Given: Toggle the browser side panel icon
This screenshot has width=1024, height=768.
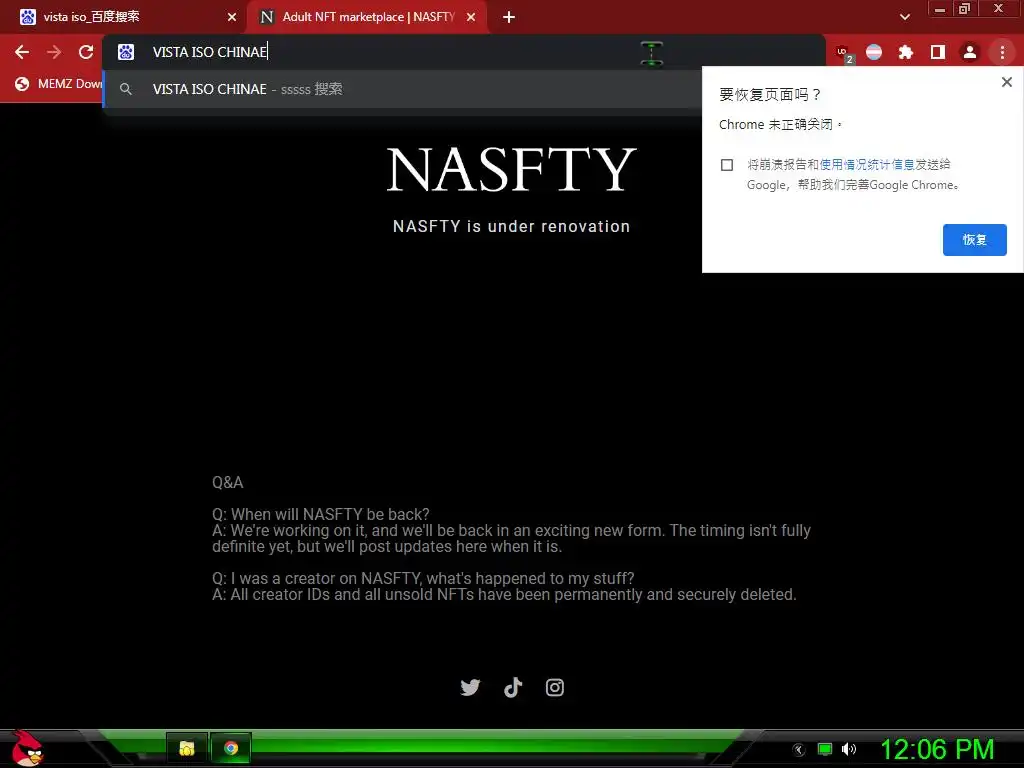Looking at the screenshot, I should point(938,52).
